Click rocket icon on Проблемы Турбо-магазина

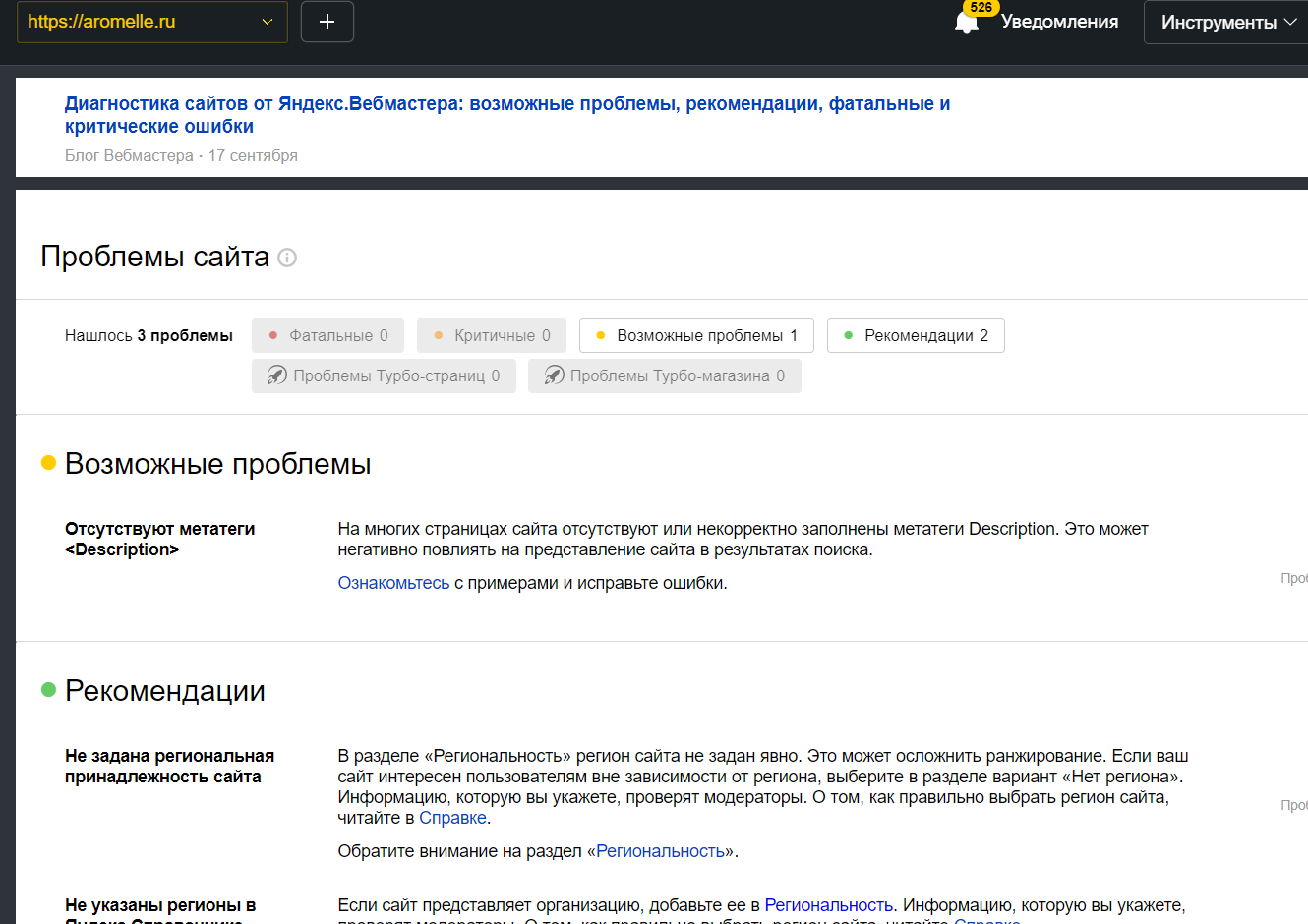click(x=555, y=375)
